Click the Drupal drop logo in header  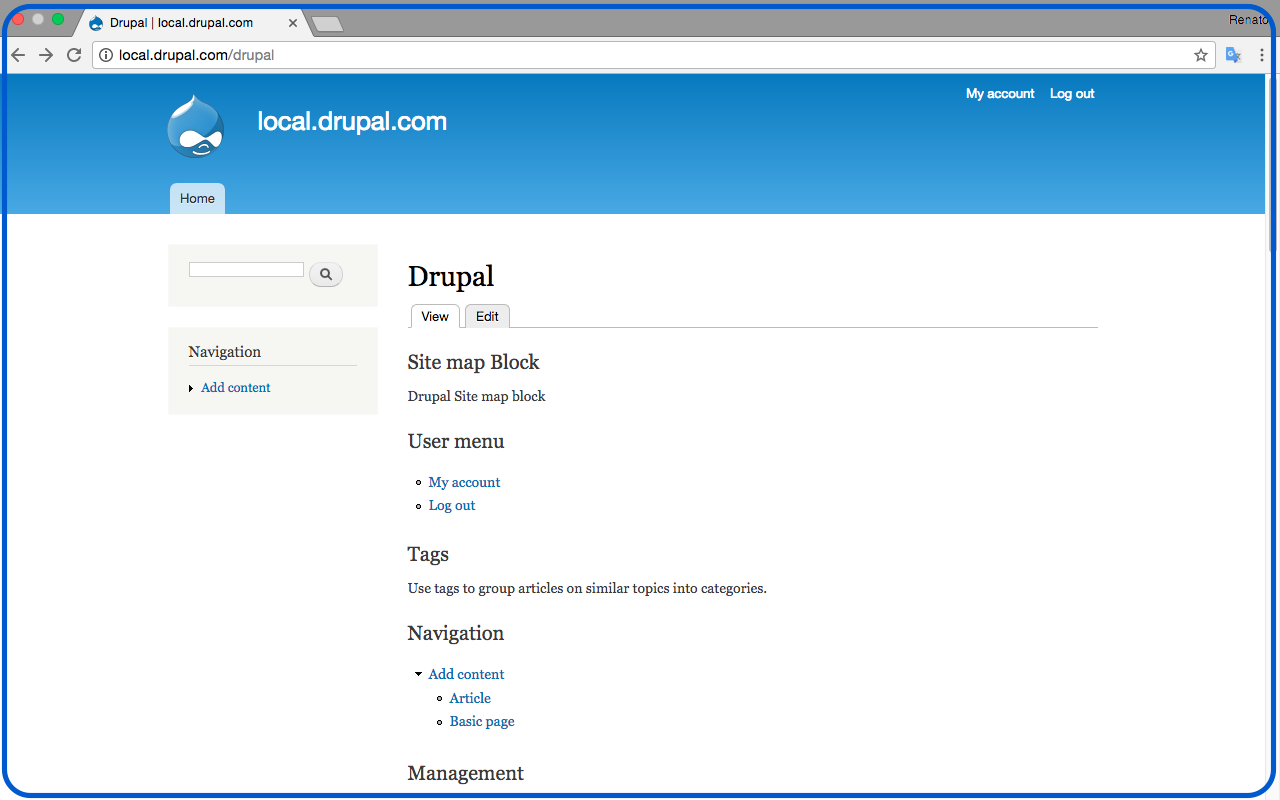point(195,126)
